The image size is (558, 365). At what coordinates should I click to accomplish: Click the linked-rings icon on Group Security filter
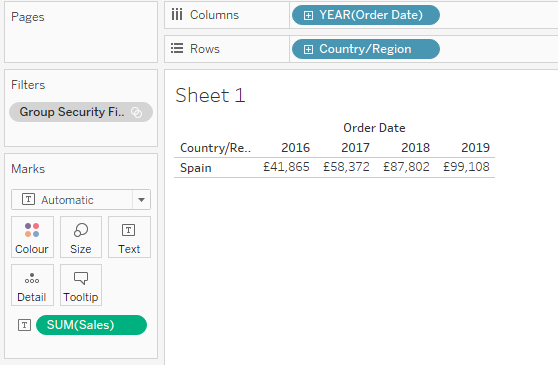[x=137, y=112]
